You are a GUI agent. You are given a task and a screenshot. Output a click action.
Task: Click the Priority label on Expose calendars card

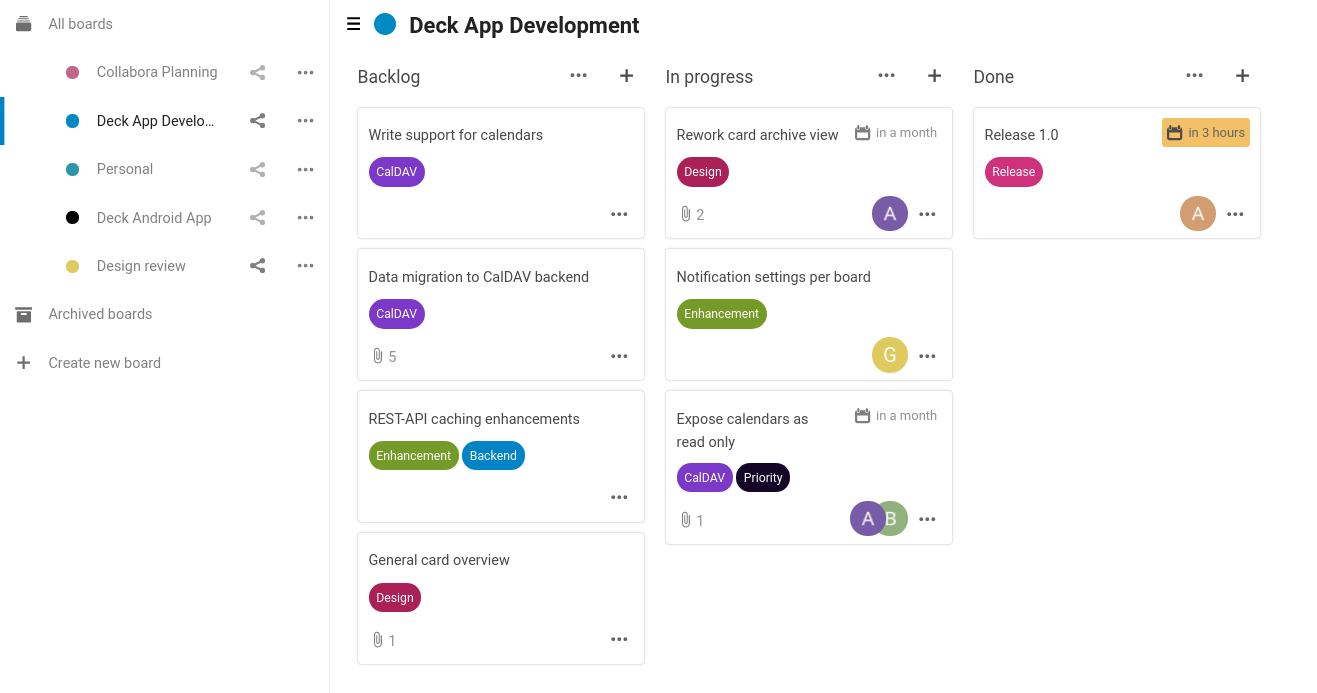762,478
